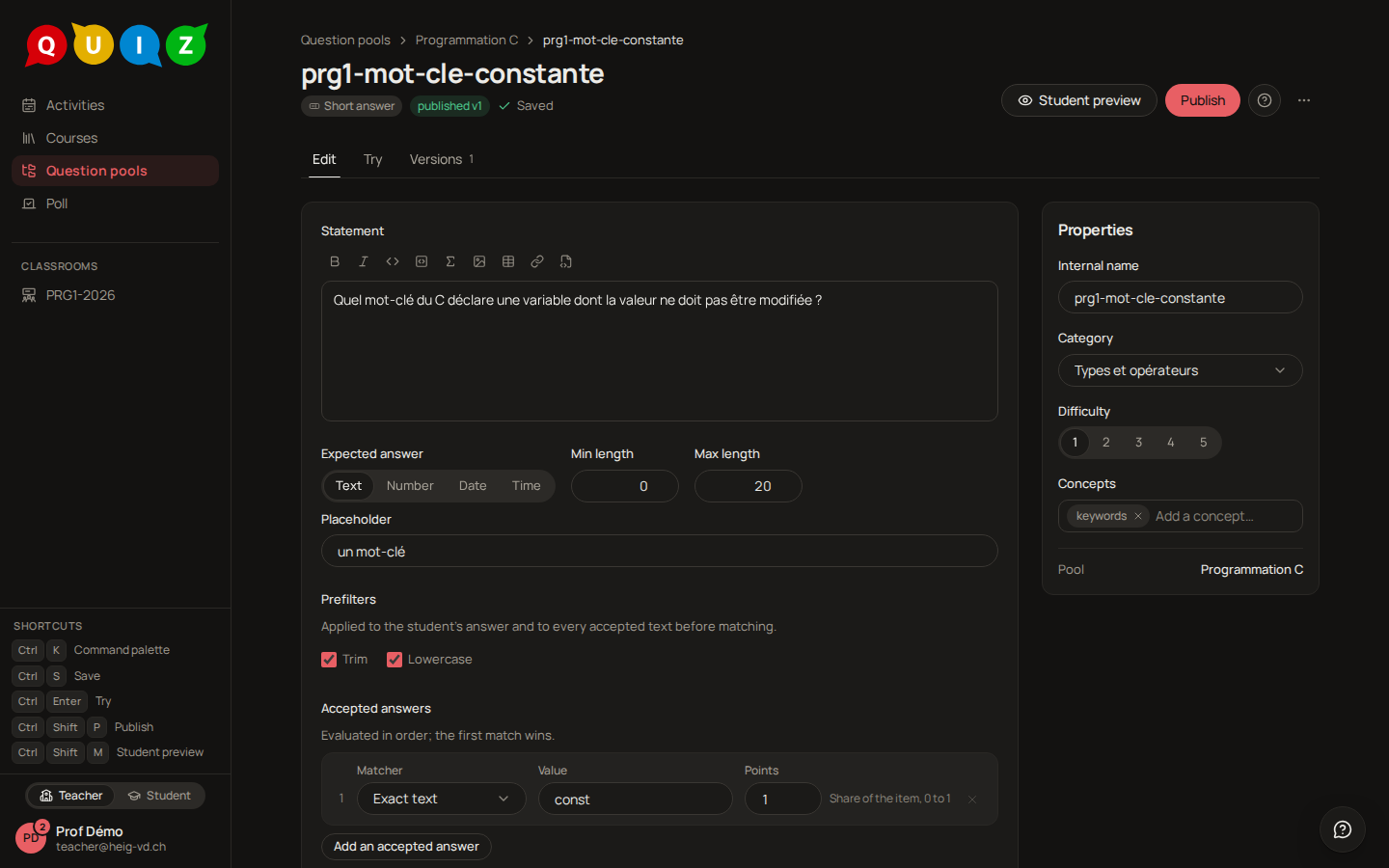Insert a math formula (sigma icon)

450,261
